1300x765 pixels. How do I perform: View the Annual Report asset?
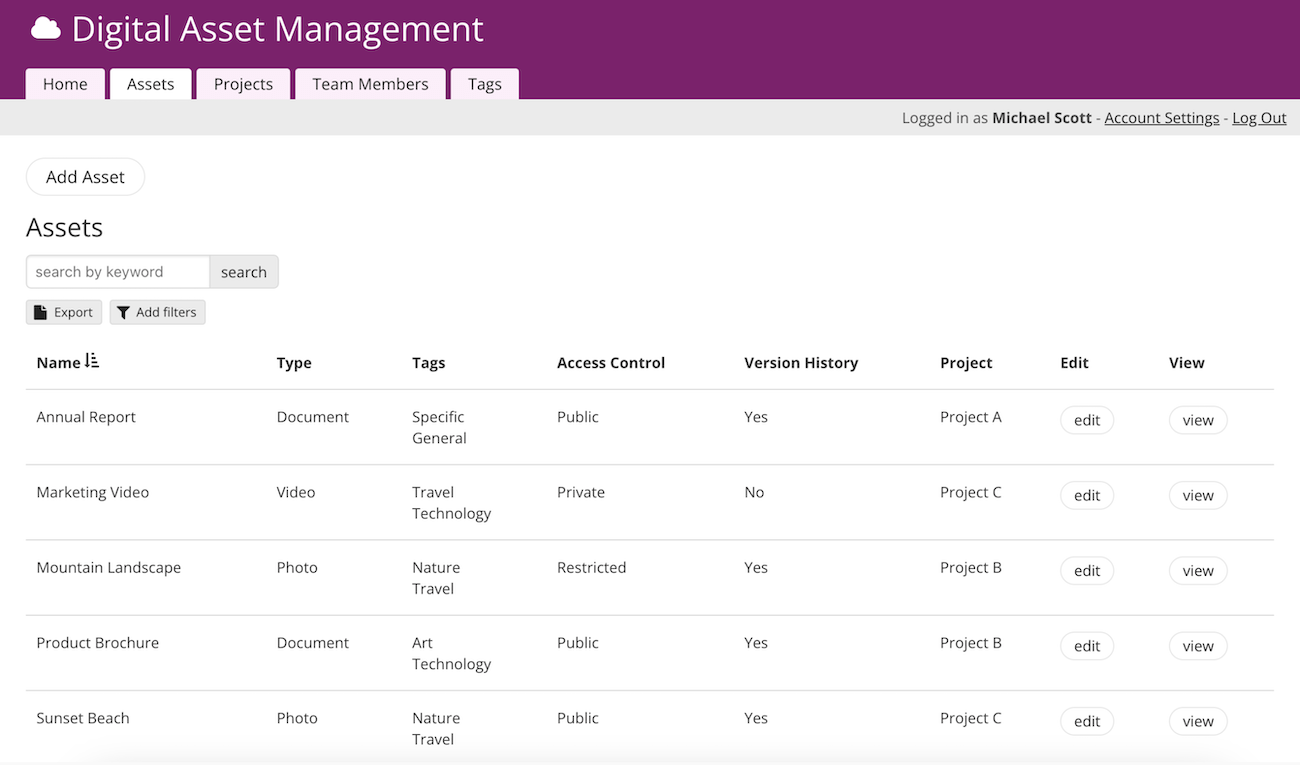click(1198, 420)
